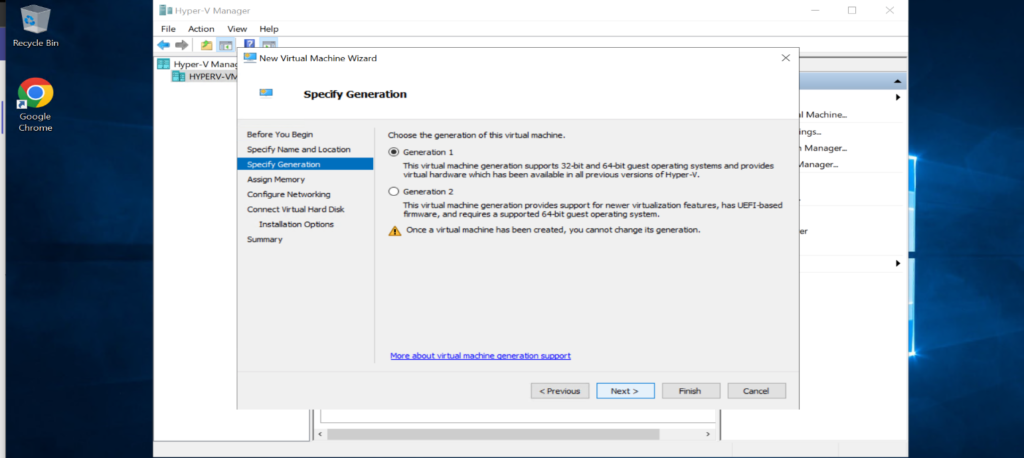Jump to the Configure Networking step

(x=289, y=194)
